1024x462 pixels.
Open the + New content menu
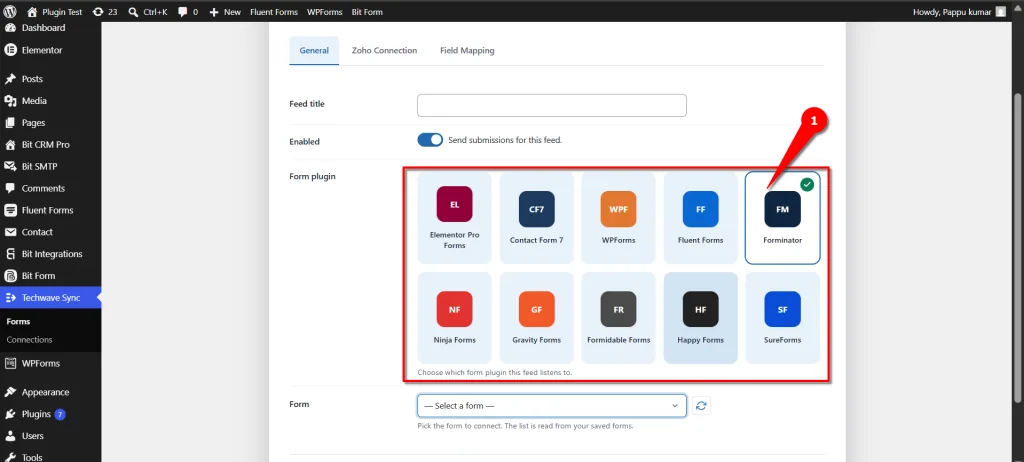[225, 12]
